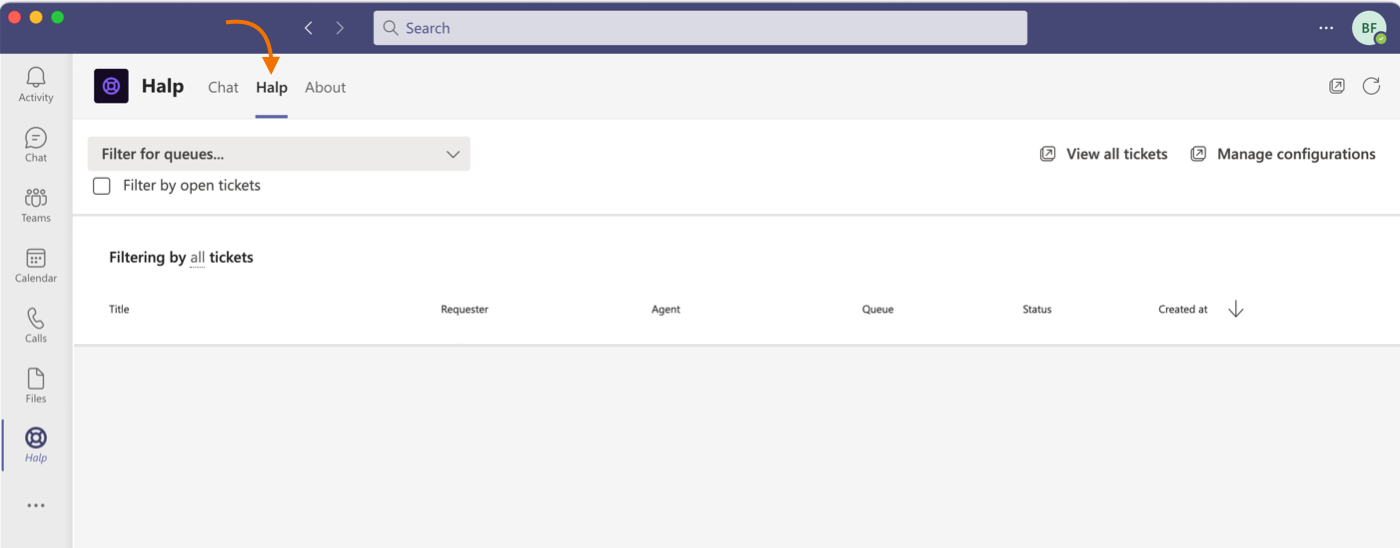Screen dimensions: 1400x548
Task: Click the Halp app logo
Action: pyautogui.click(x=111, y=86)
